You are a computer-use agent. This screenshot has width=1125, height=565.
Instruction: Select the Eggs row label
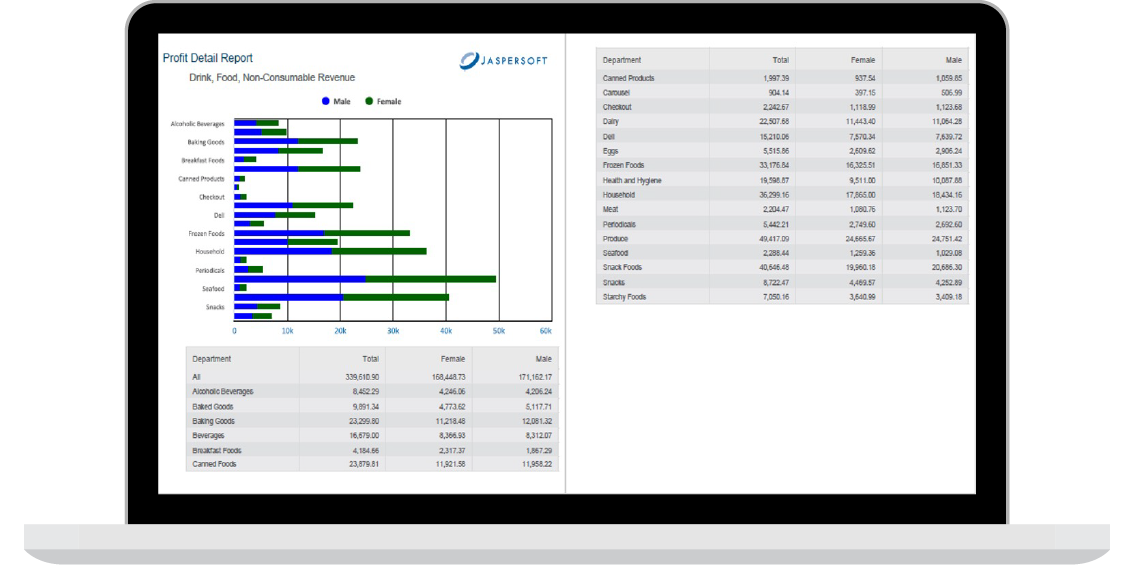click(x=611, y=151)
